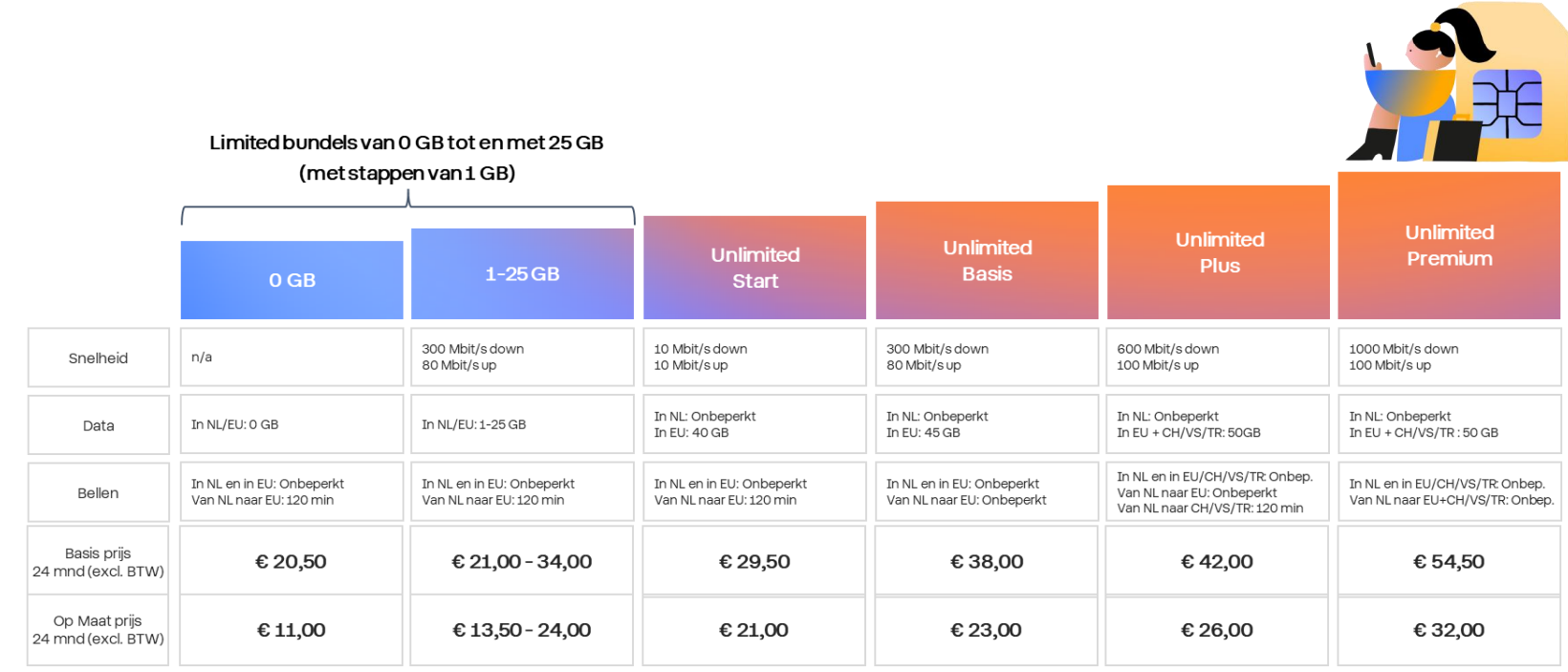Click the Snelheid row label
The height and width of the screenshot is (672, 1568).
coord(98,358)
